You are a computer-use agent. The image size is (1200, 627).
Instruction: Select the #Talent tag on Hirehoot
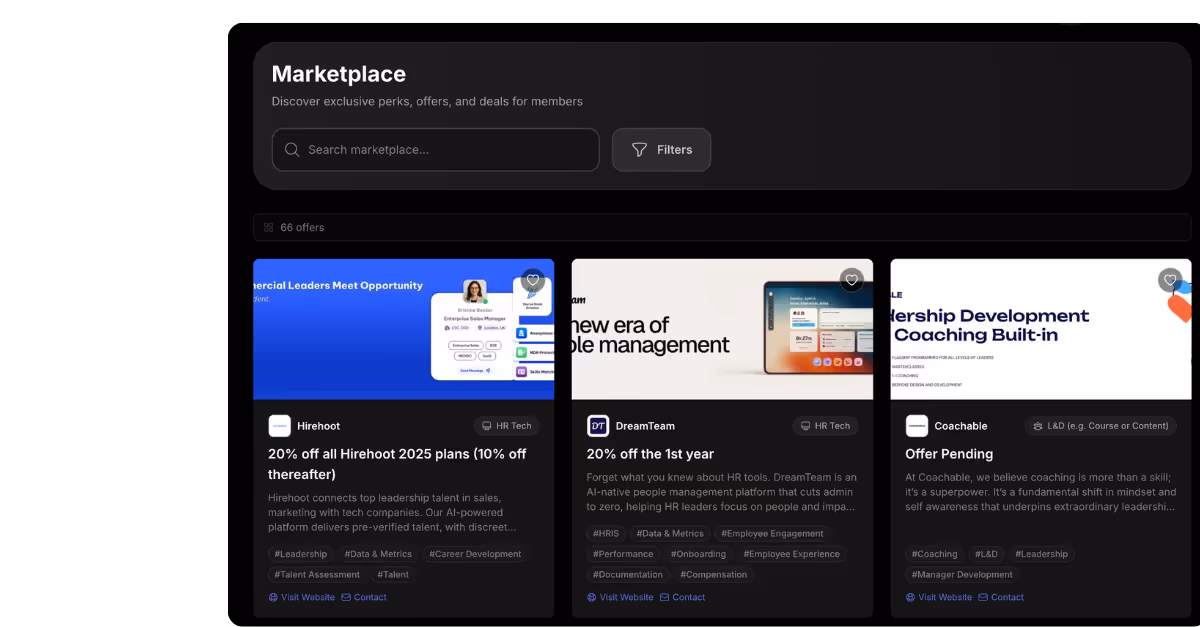click(x=393, y=575)
